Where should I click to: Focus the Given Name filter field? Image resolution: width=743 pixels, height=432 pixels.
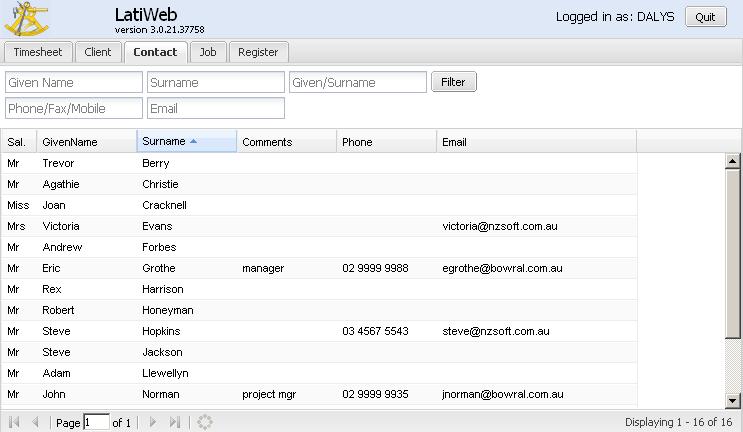pyautogui.click(x=74, y=82)
